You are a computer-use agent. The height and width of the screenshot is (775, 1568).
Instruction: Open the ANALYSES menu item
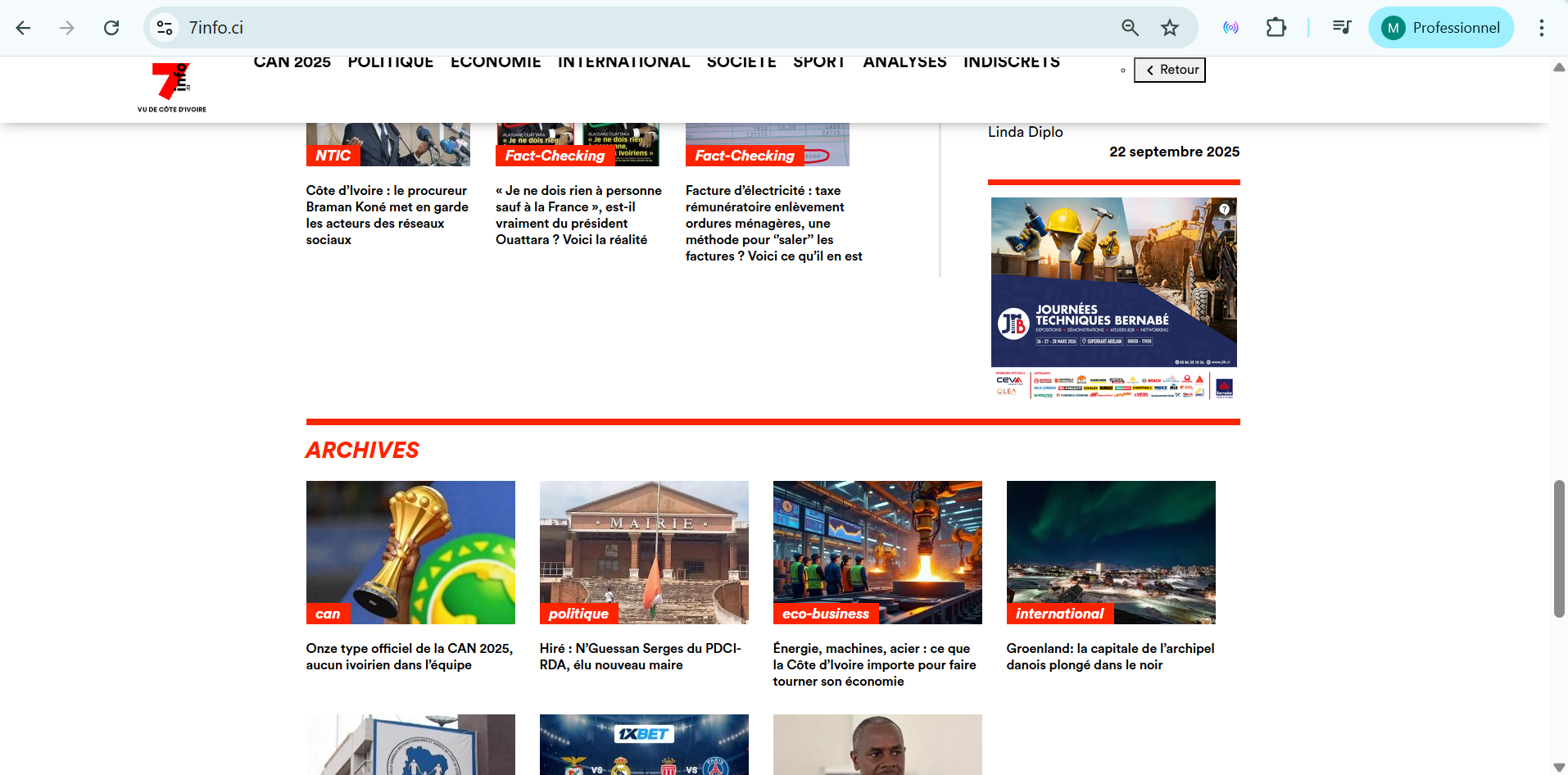(x=904, y=62)
